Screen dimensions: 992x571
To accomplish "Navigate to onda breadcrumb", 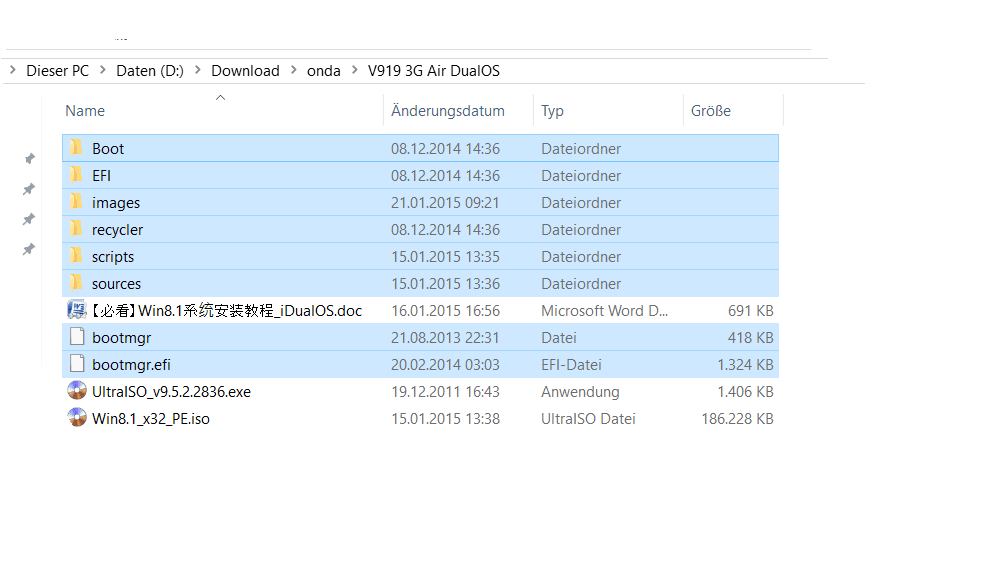I will click(x=324, y=71).
